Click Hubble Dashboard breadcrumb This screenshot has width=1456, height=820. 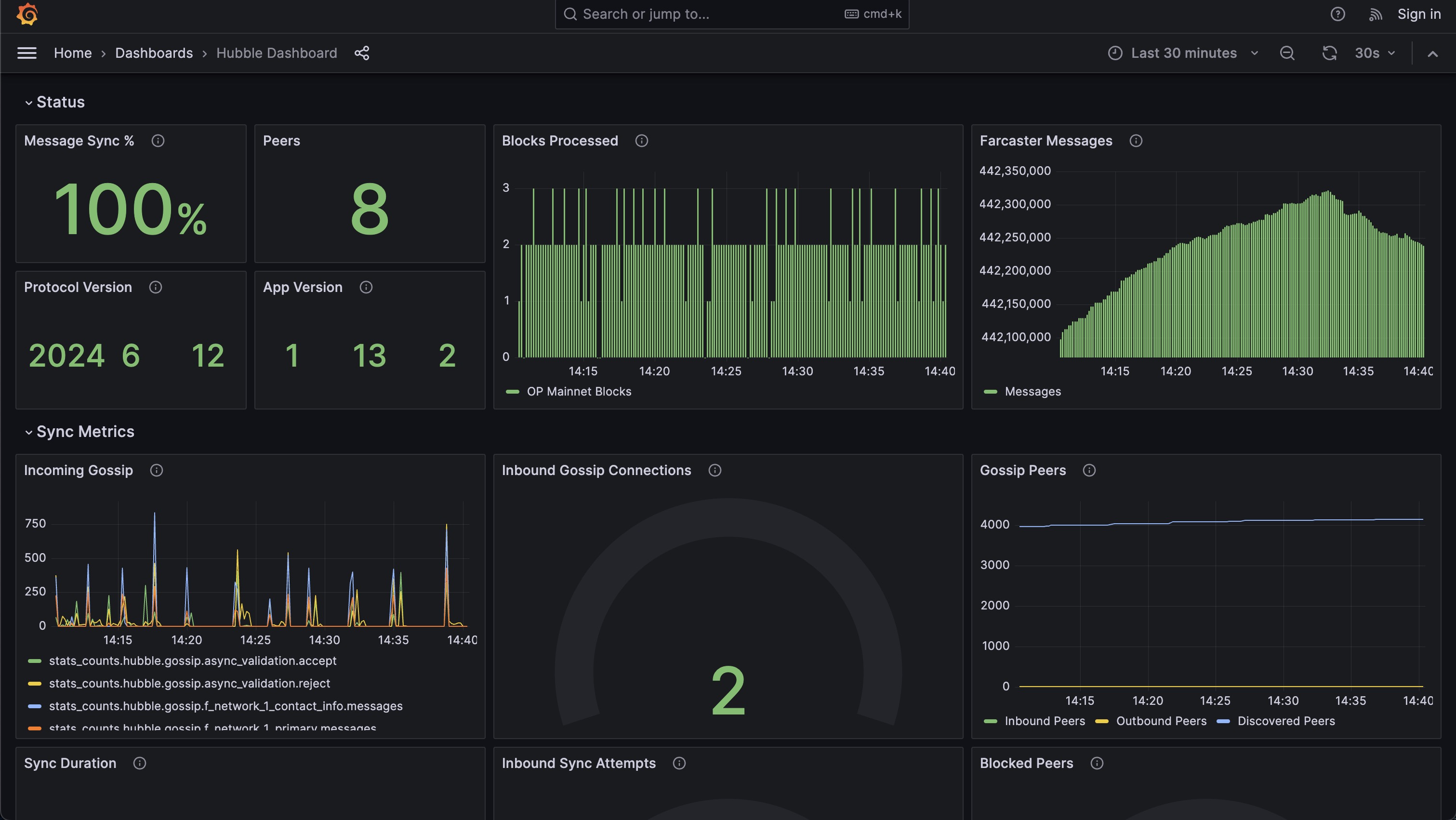point(277,53)
